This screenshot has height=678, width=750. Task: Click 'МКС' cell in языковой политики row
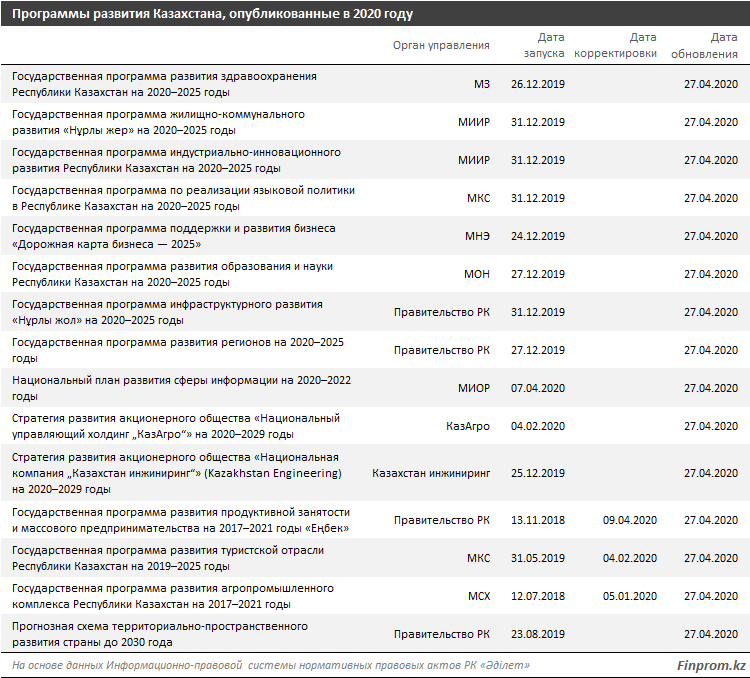coord(478,198)
